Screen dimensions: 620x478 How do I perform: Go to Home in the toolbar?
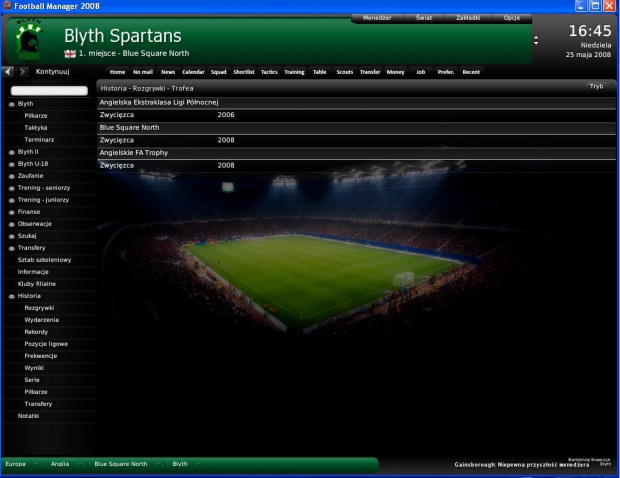[x=117, y=72]
